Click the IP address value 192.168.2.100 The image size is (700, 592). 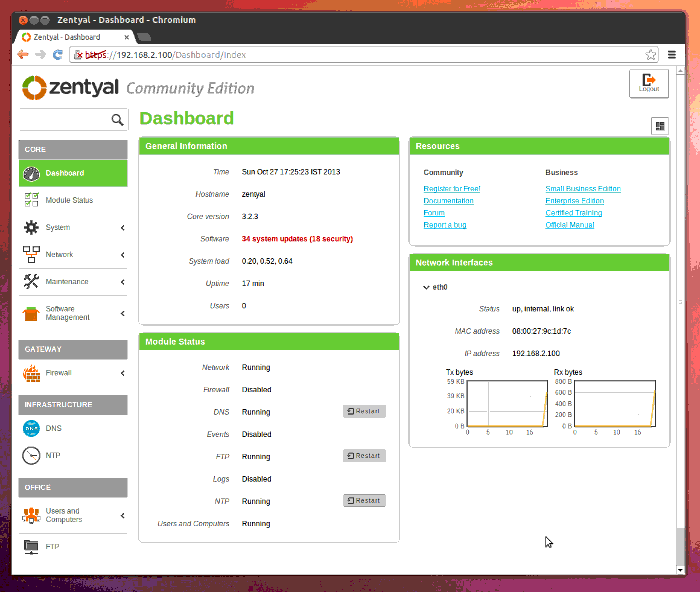click(x=536, y=354)
